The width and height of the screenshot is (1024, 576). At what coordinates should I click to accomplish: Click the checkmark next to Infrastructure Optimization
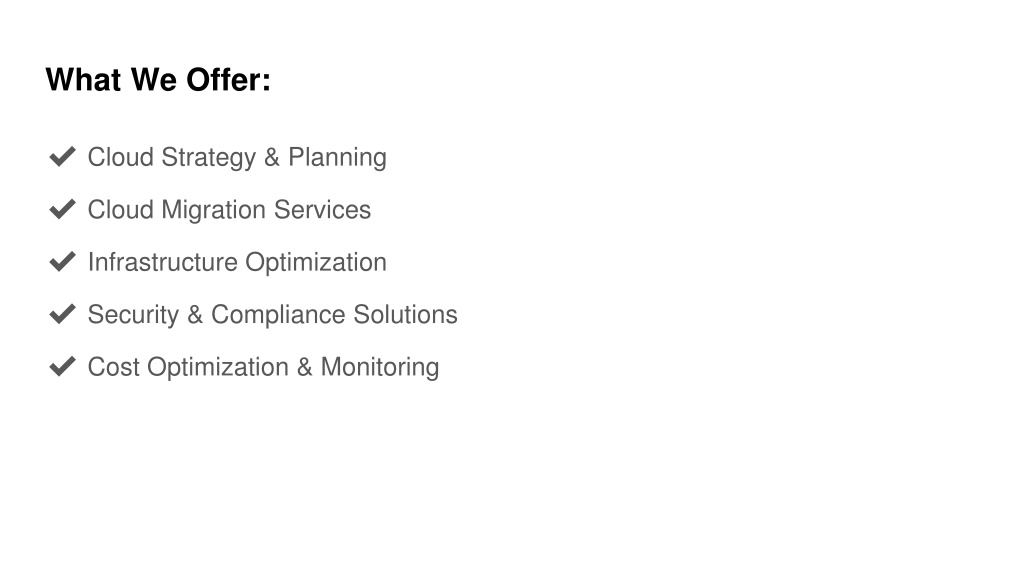pos(63,261)
